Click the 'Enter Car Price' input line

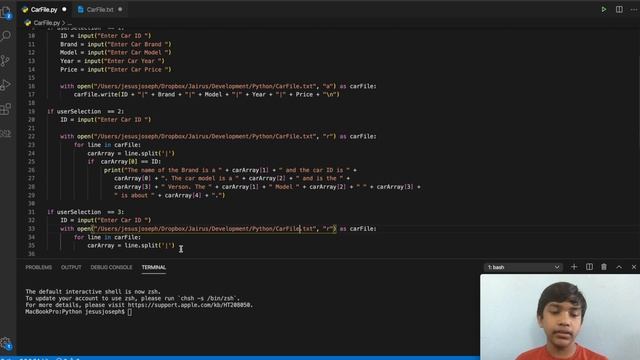coord(116,69)
